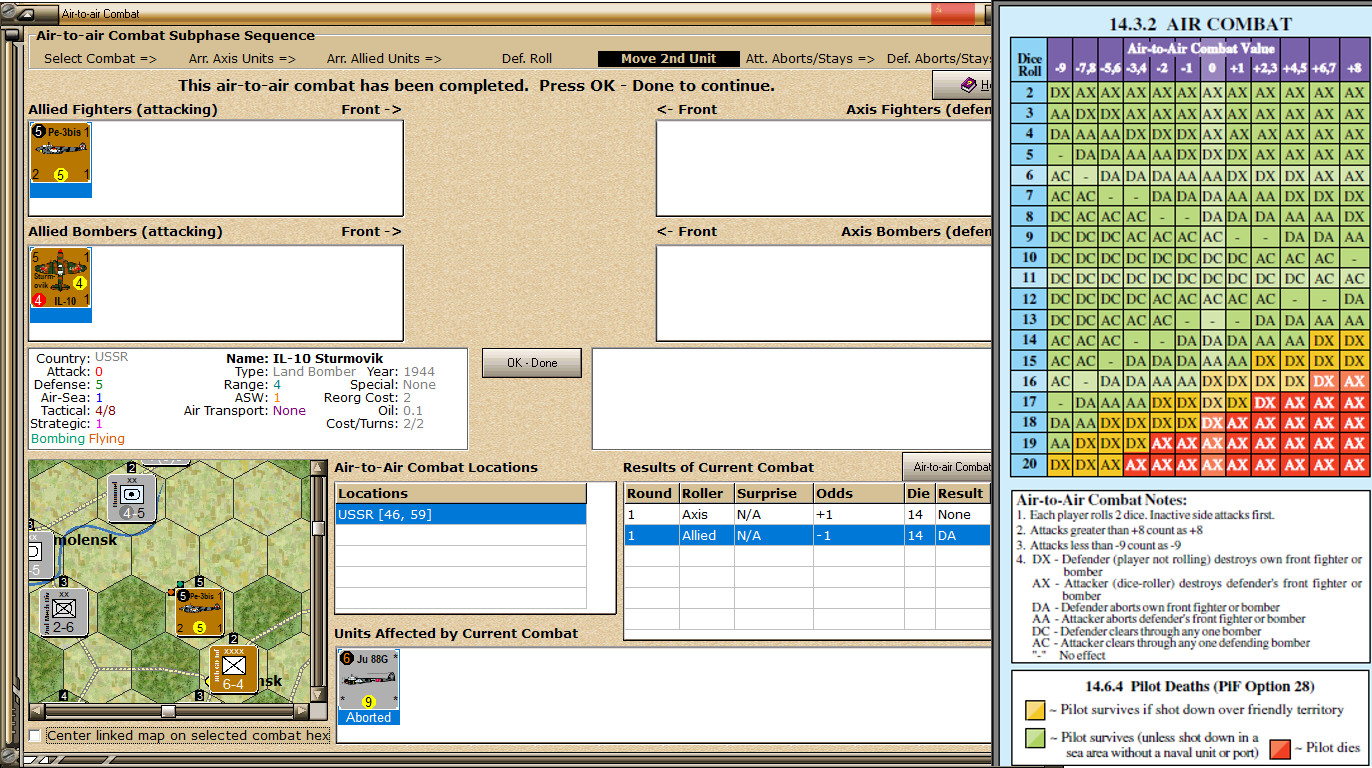Viewport: 1372px width, 768px height.
Task: Select the grey 4-5 unit on the map
Action: [132, 496]
